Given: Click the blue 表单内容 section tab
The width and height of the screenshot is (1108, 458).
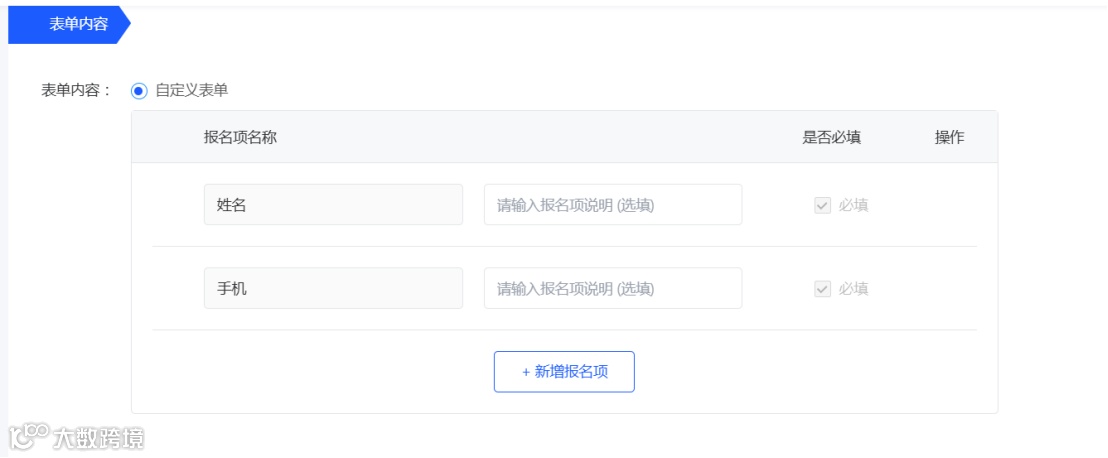Looking at the screenshot, I should click(x=70, y=25).
